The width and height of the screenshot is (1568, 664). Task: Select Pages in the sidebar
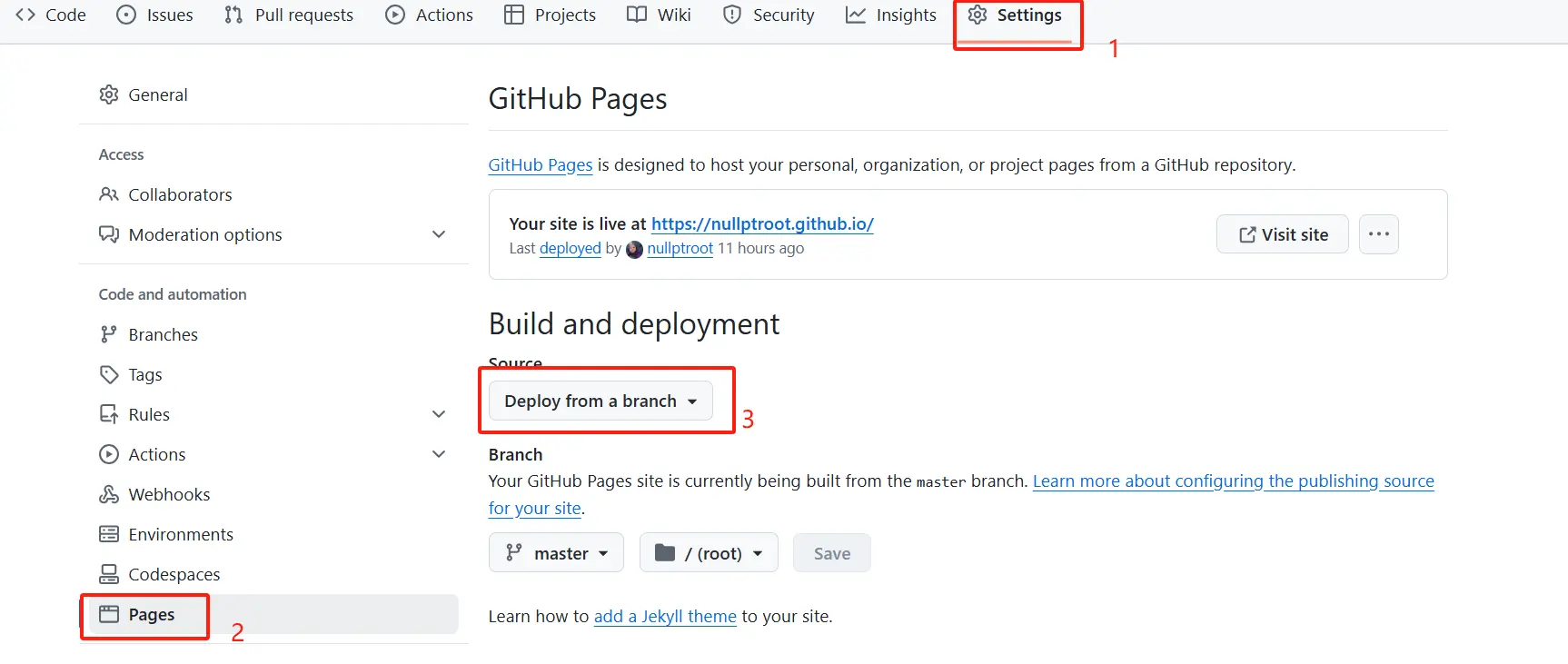point(273,614)
